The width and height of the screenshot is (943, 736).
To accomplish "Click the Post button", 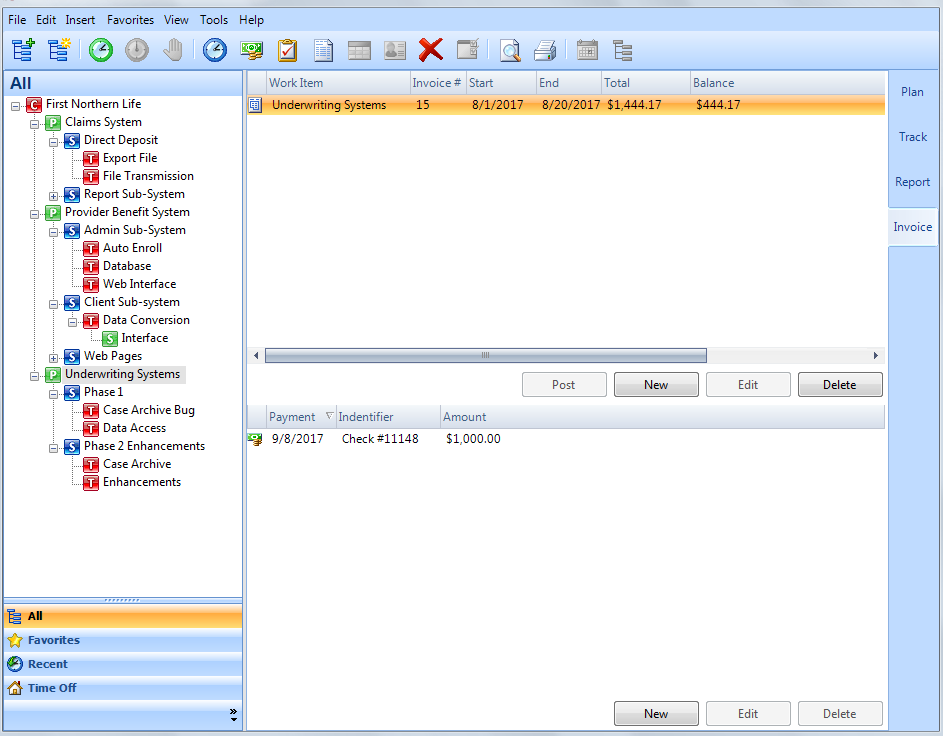I will [564, 385].
